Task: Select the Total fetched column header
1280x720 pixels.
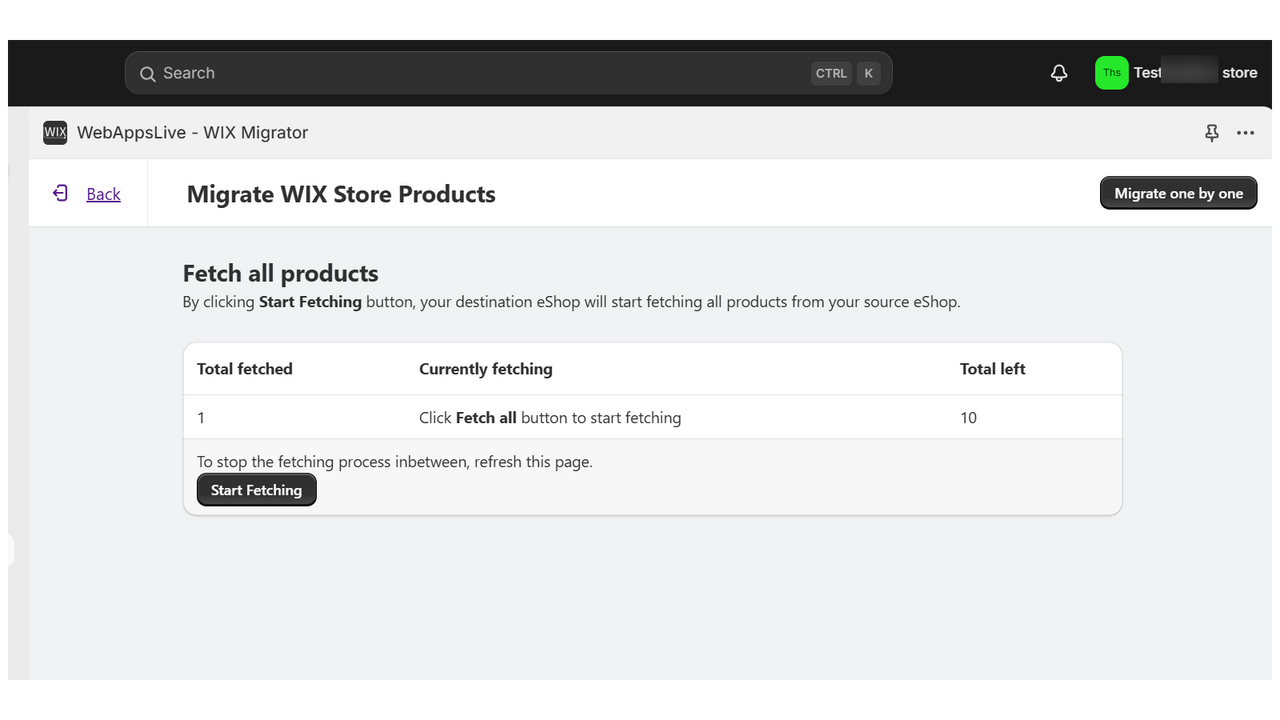Action: 245,369
